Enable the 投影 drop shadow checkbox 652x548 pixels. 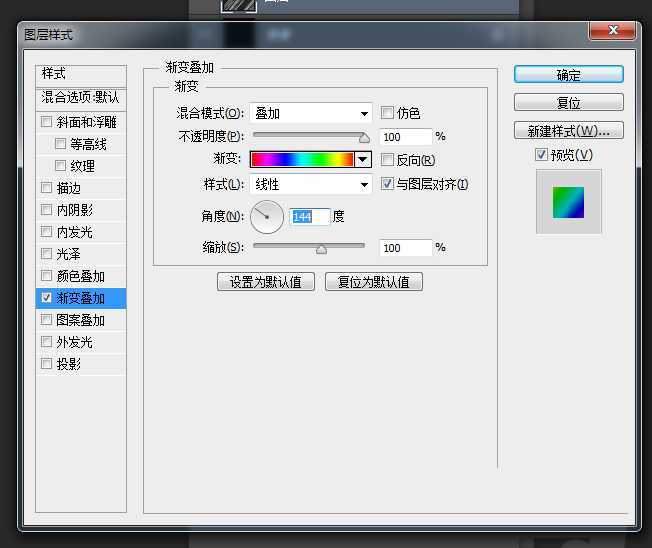46,364
